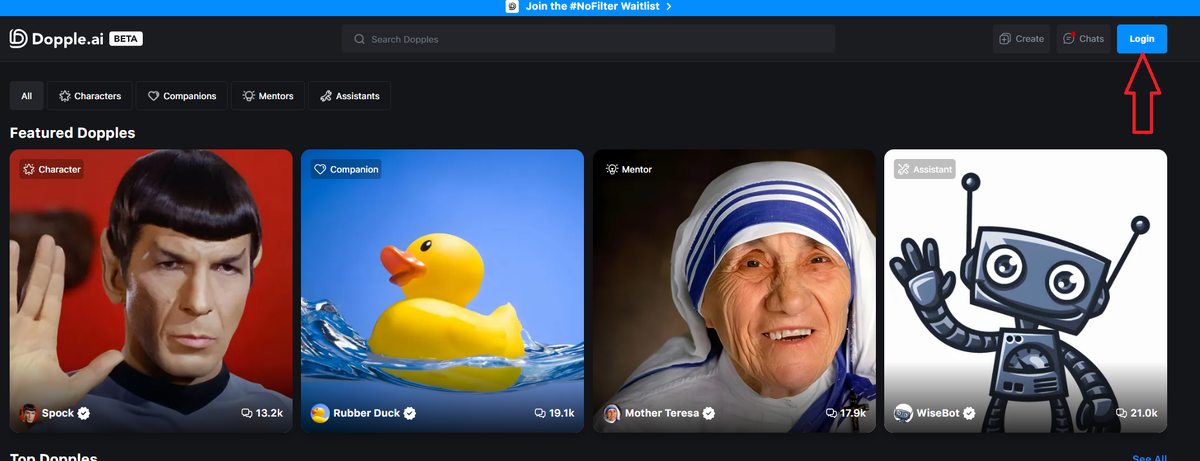Click the Rubber Duck name label

367,413
